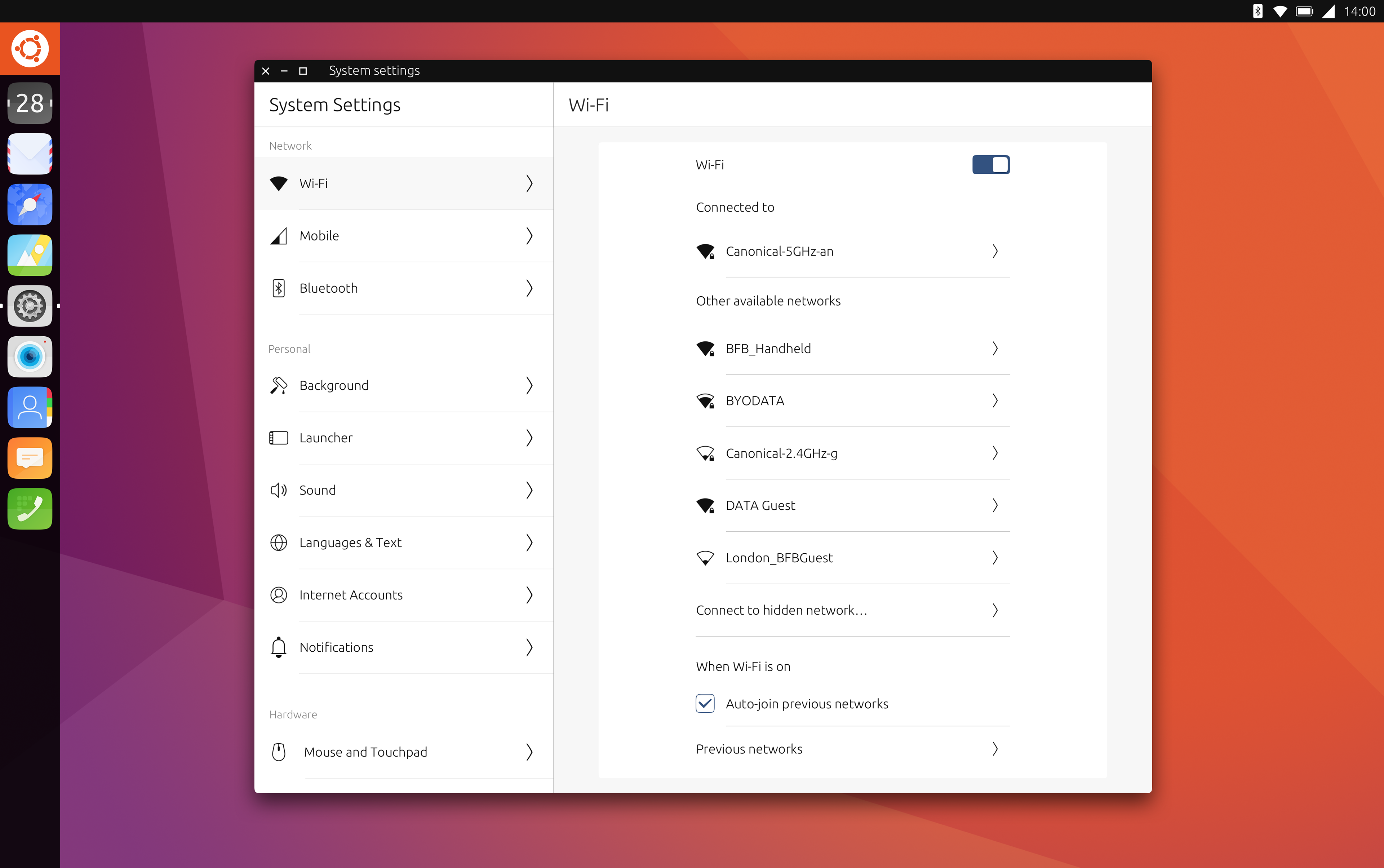Open Mouse and Touchpad settings
Image resolution: width=1384 pixels, height=868 pixels.
(x=404, y=752)
